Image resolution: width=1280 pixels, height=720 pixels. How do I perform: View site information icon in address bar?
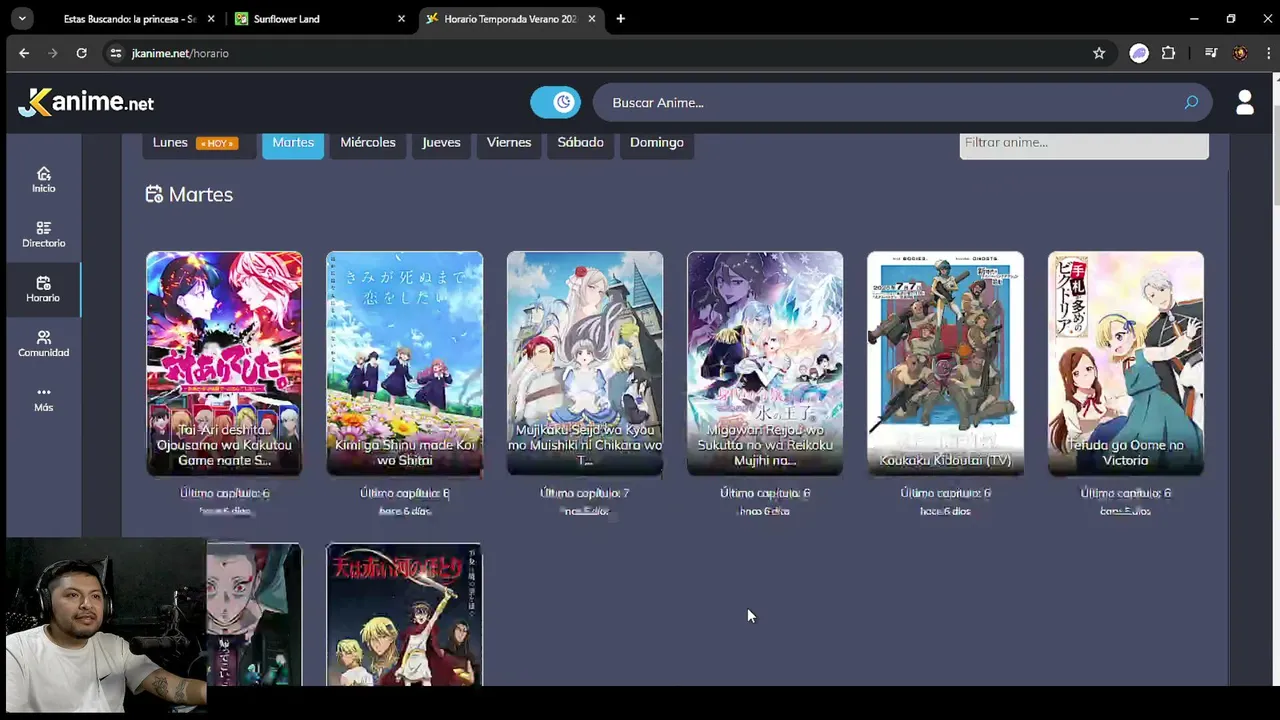click(116, 53)
